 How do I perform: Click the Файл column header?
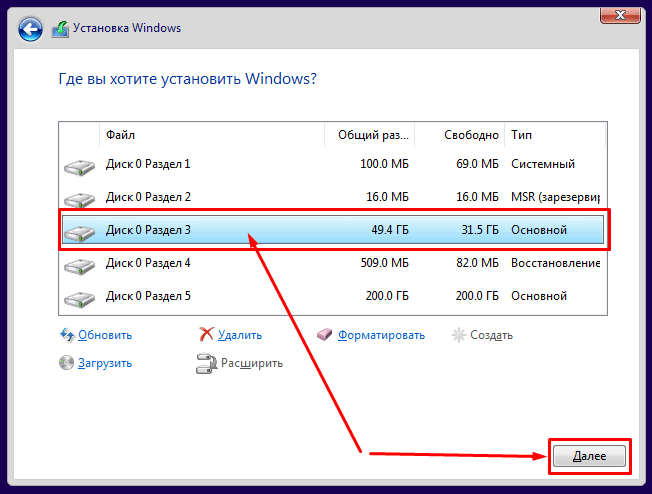tap(212, 135)
